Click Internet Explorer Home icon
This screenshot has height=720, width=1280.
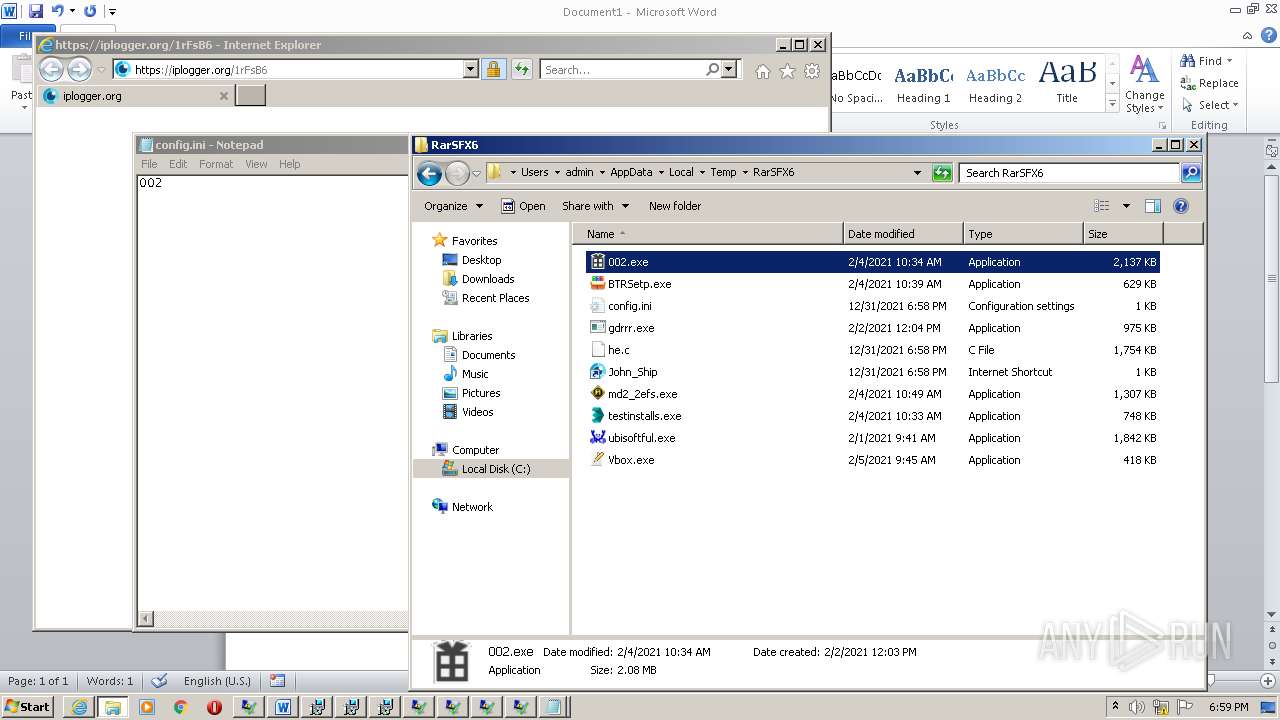763,71
